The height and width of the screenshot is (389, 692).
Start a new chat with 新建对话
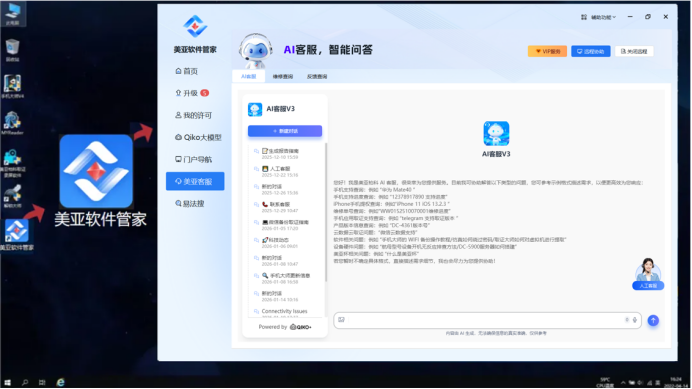click(x=285, y=131)
